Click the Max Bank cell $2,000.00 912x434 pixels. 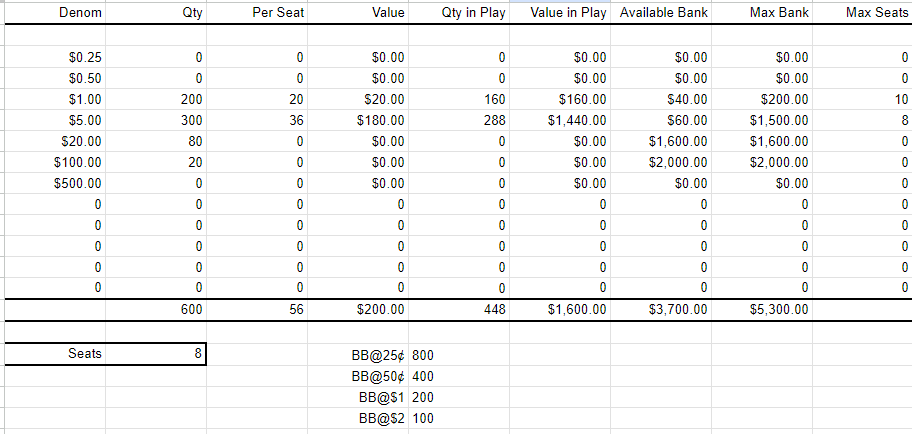pyautogui.click(x=763, y=162)
